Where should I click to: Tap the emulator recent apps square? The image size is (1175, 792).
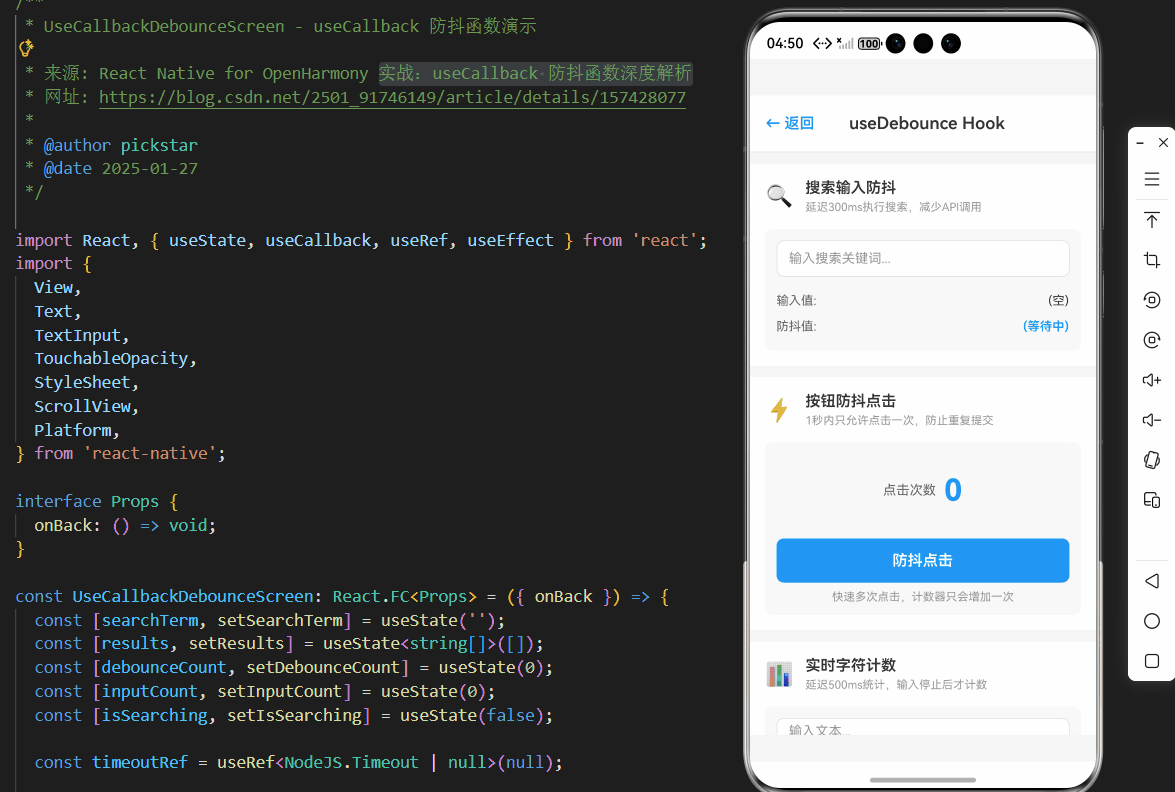[x=1152, y=661]
